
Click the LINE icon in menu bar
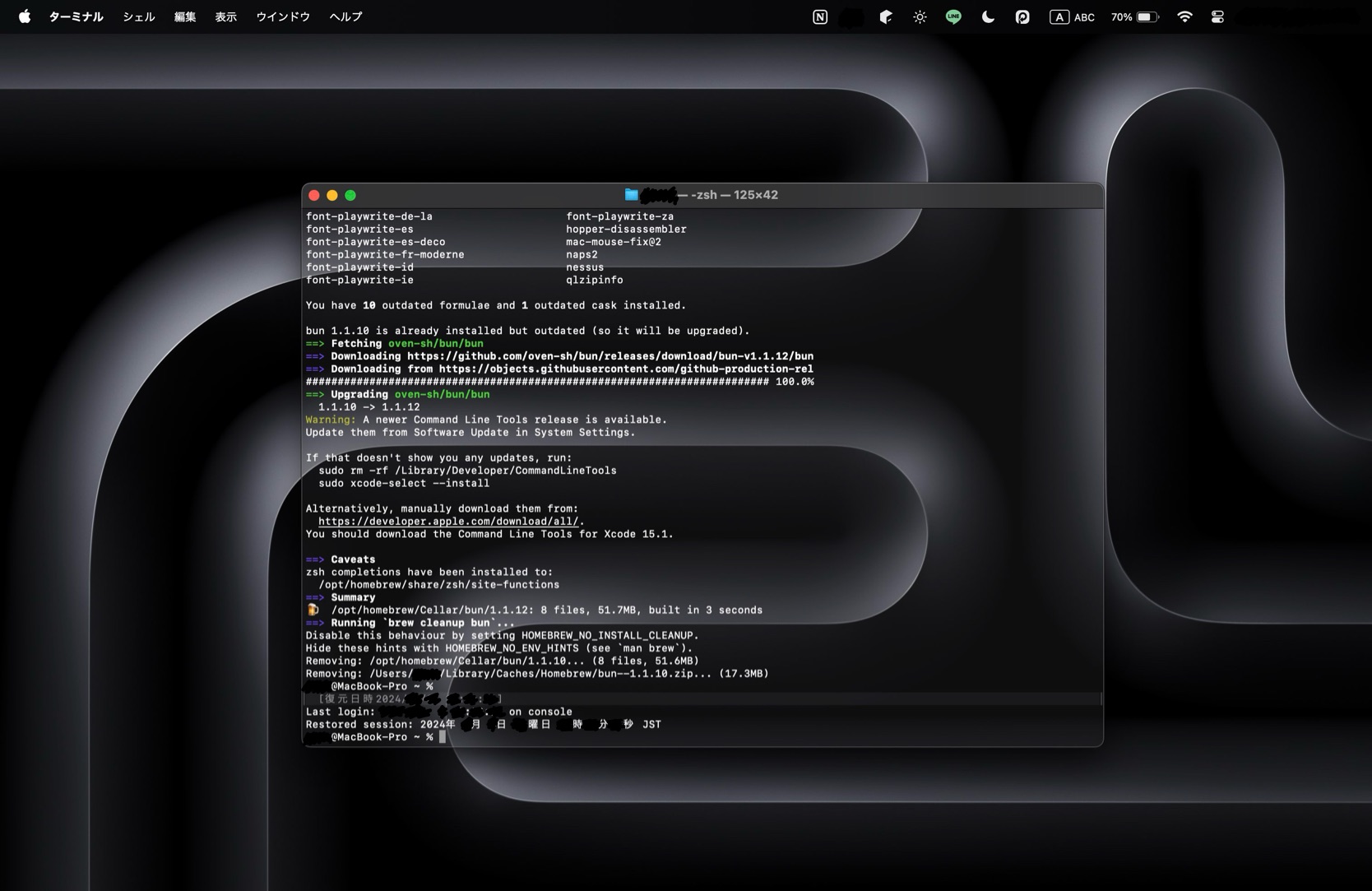pyautogui.click(x=953, y=16)
